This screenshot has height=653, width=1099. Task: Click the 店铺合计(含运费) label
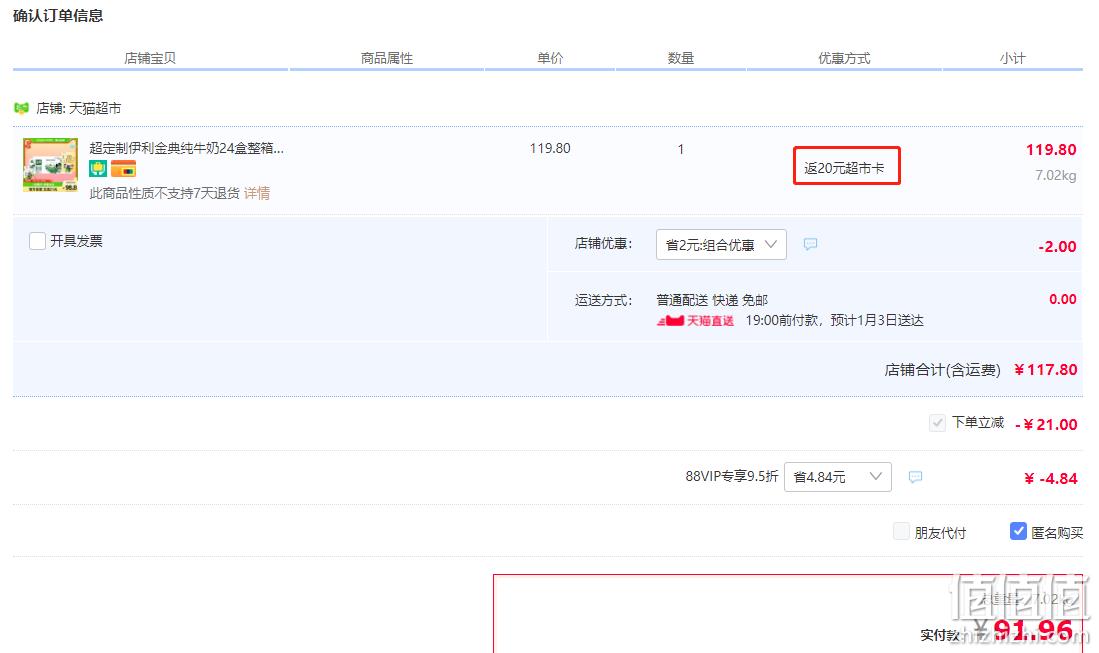(943, 370)
